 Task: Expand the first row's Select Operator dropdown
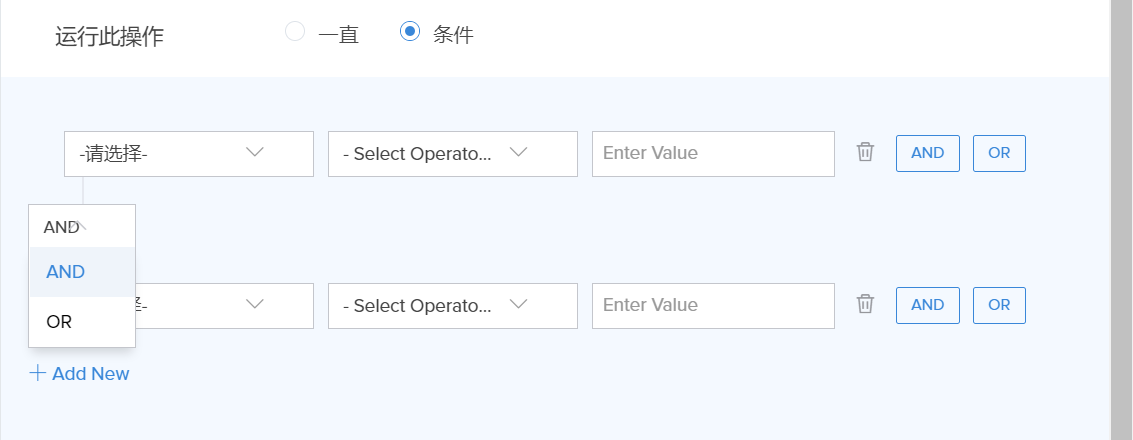[452, 153]
